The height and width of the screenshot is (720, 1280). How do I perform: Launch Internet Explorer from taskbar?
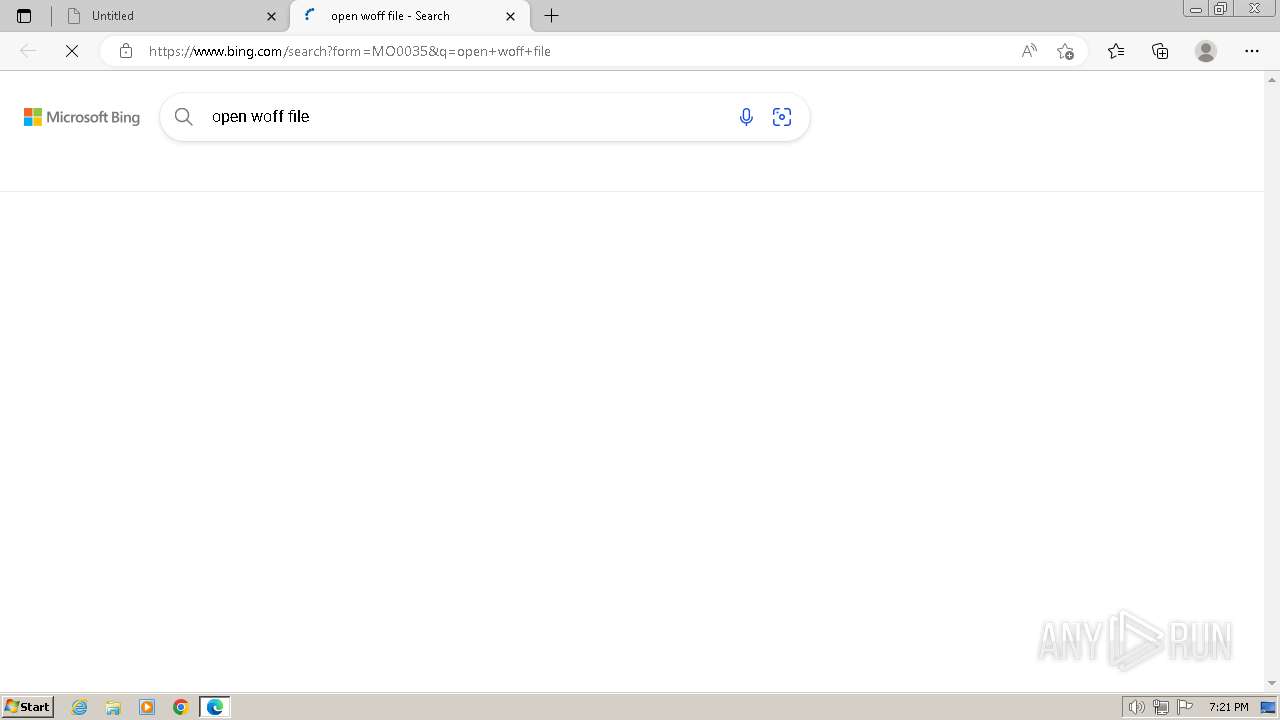80,707
